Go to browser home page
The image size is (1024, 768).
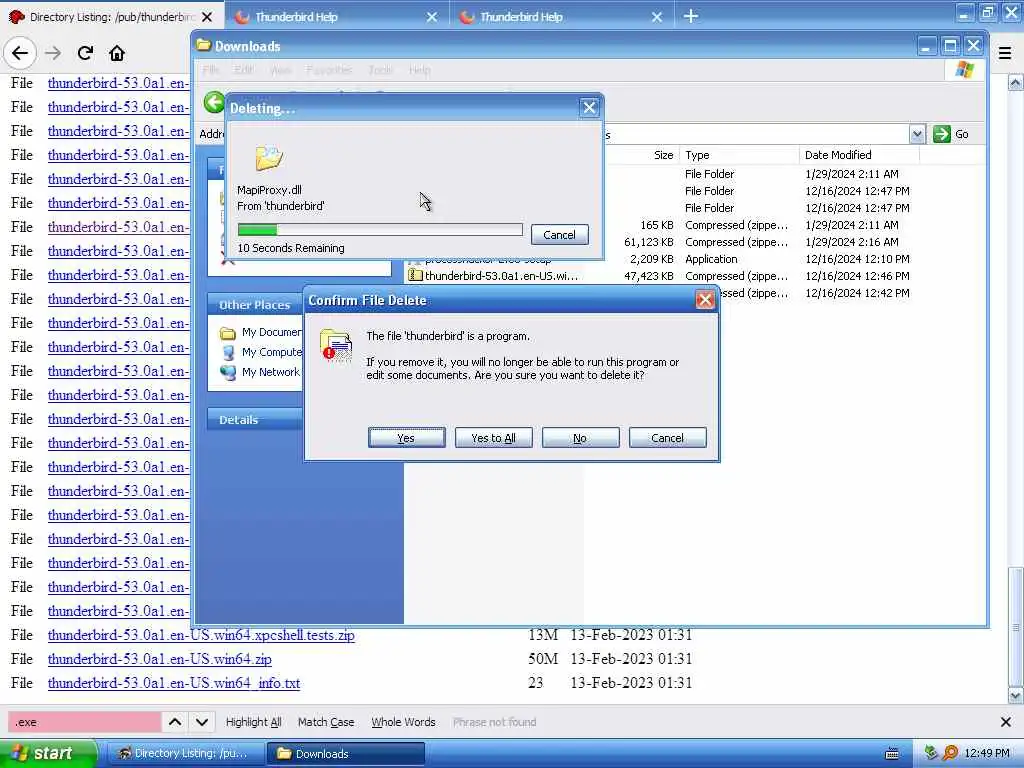tap(117, 53)
